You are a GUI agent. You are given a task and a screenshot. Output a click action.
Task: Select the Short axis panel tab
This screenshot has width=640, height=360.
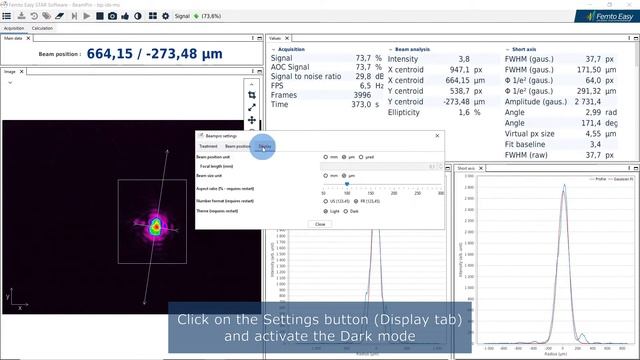tap(466, 168)
